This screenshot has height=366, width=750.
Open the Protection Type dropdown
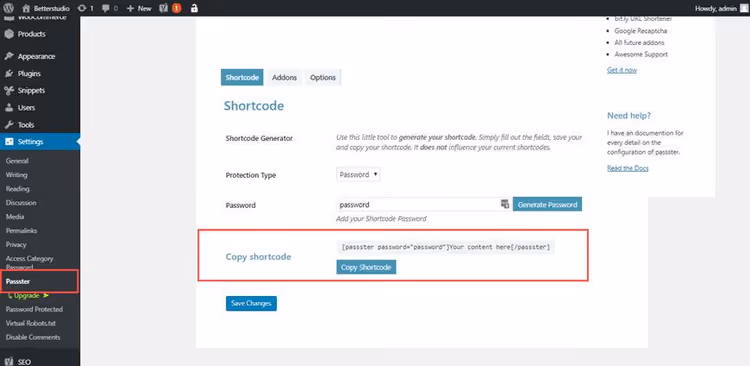tap(358, 175)
